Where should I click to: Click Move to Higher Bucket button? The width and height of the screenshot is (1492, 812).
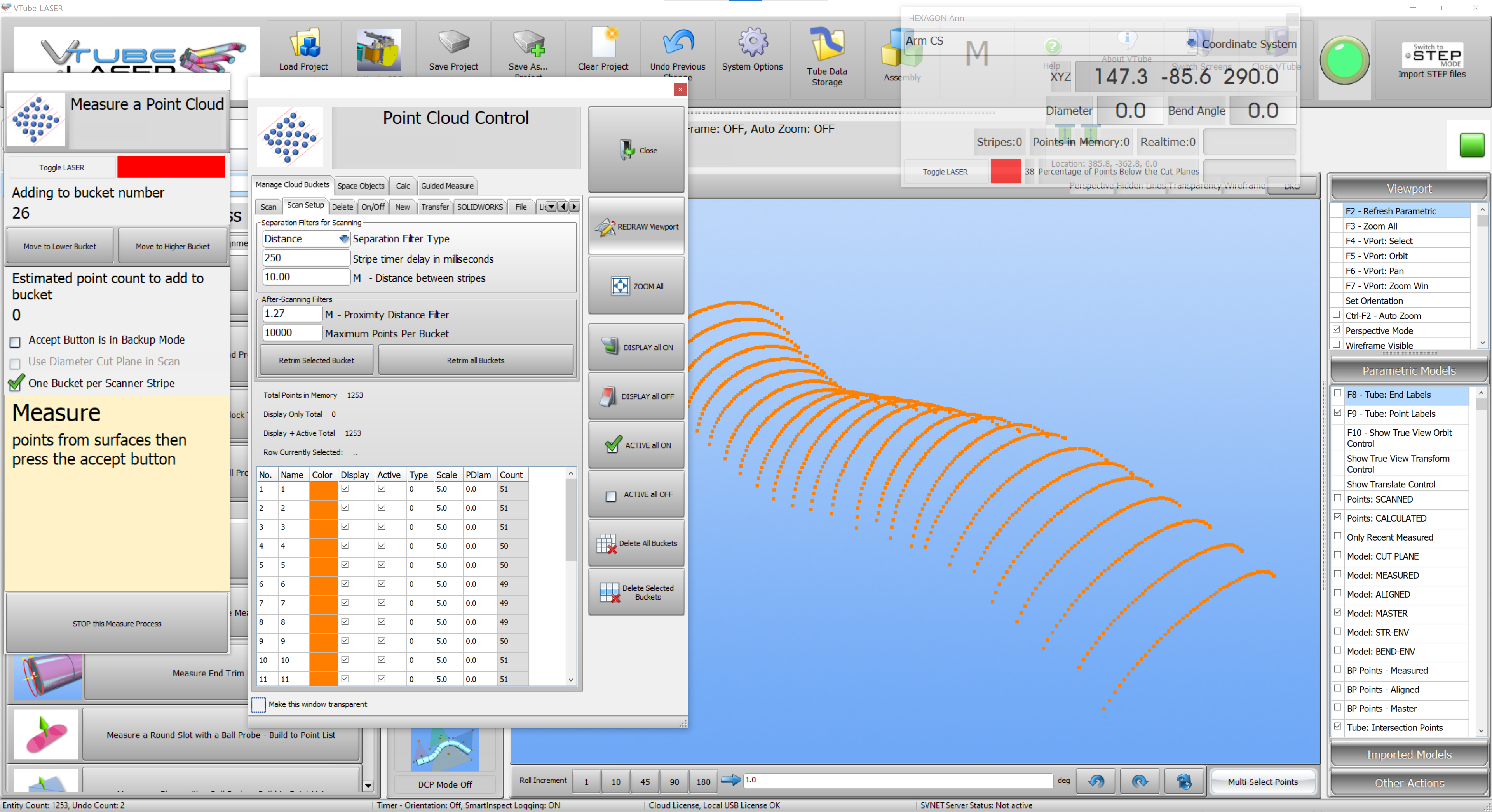pos(173,246)
